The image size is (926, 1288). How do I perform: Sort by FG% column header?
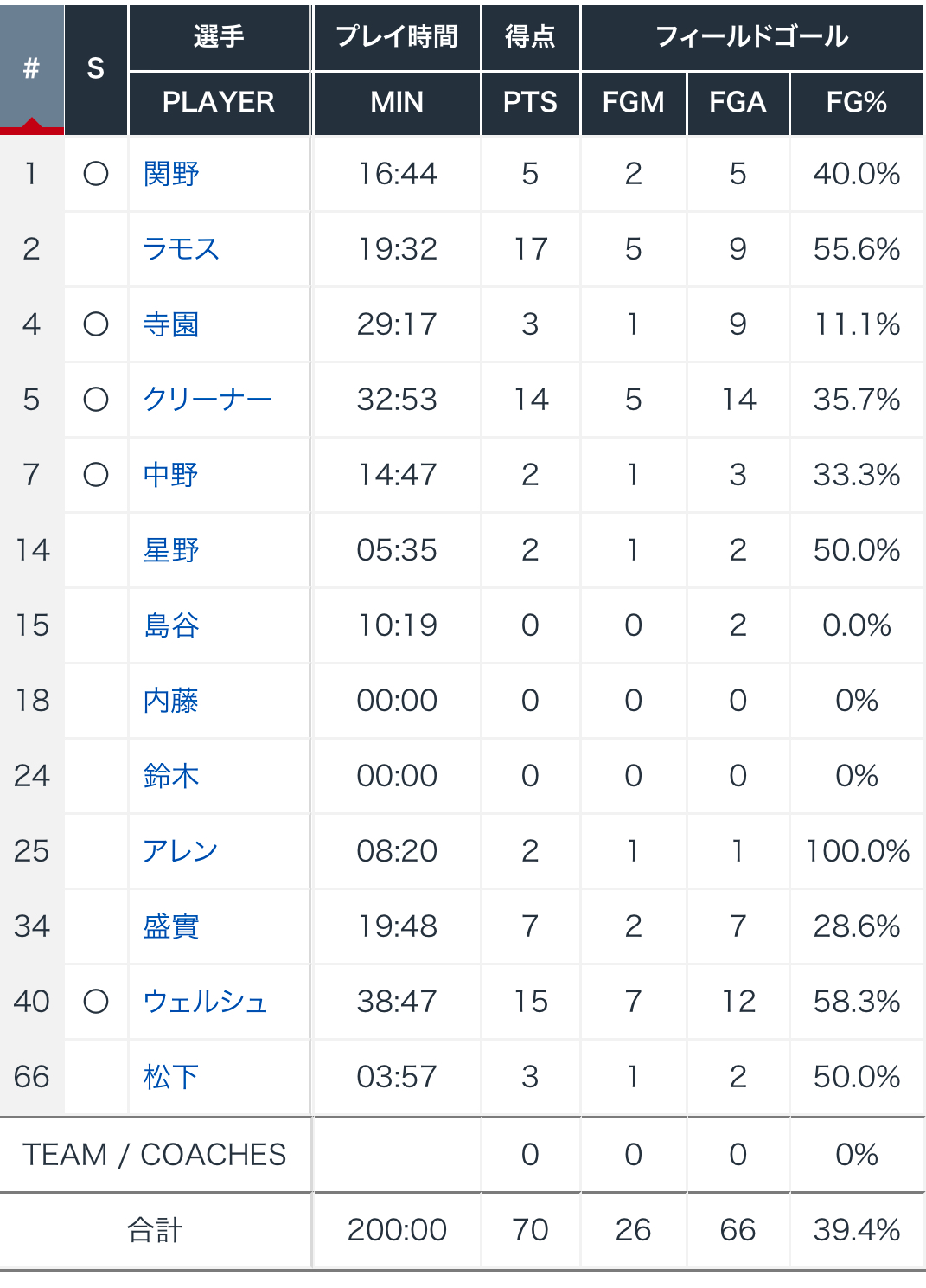857,102
